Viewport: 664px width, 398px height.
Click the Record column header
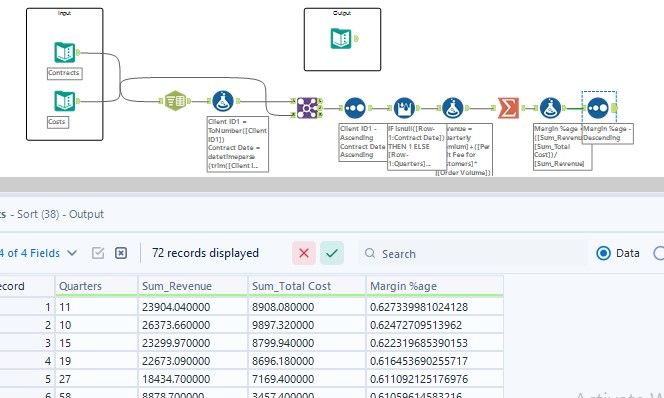click(x=27, y=286)
